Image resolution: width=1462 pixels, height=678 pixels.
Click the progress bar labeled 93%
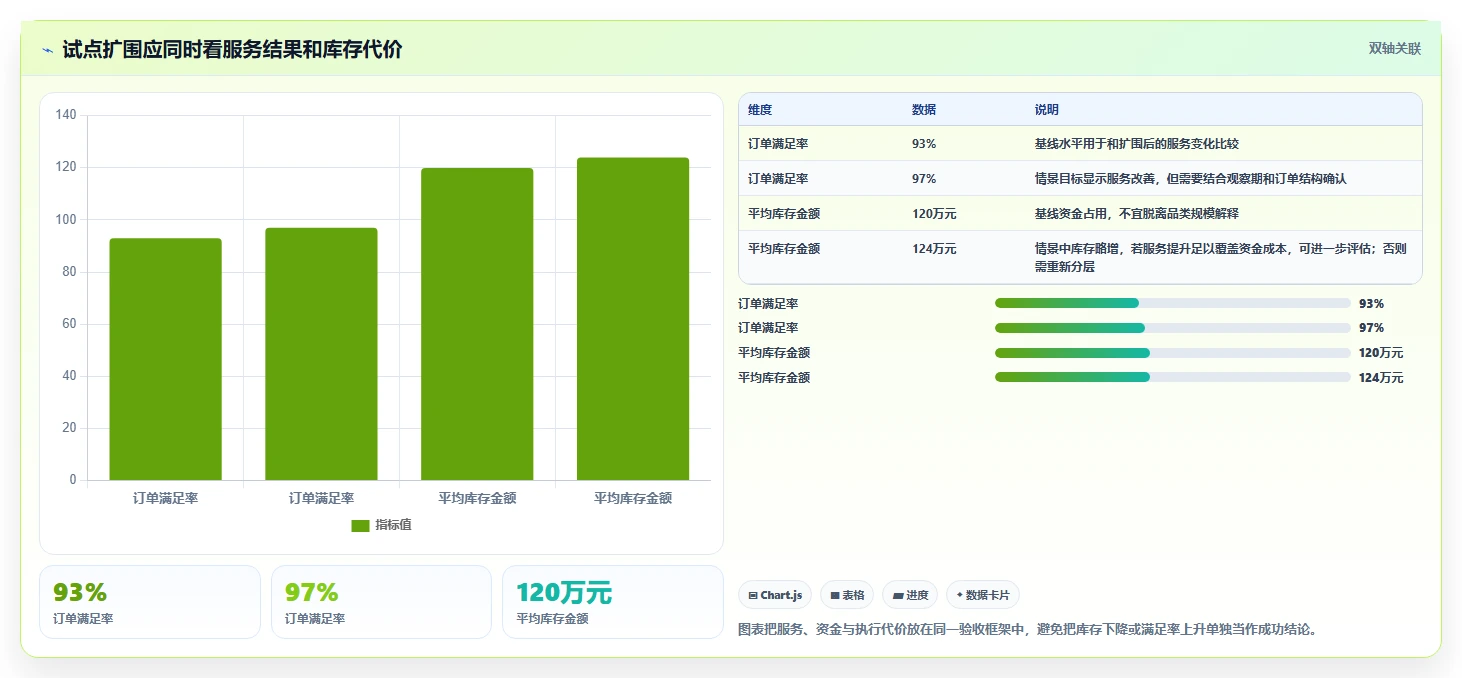(x=1173, y=303)
